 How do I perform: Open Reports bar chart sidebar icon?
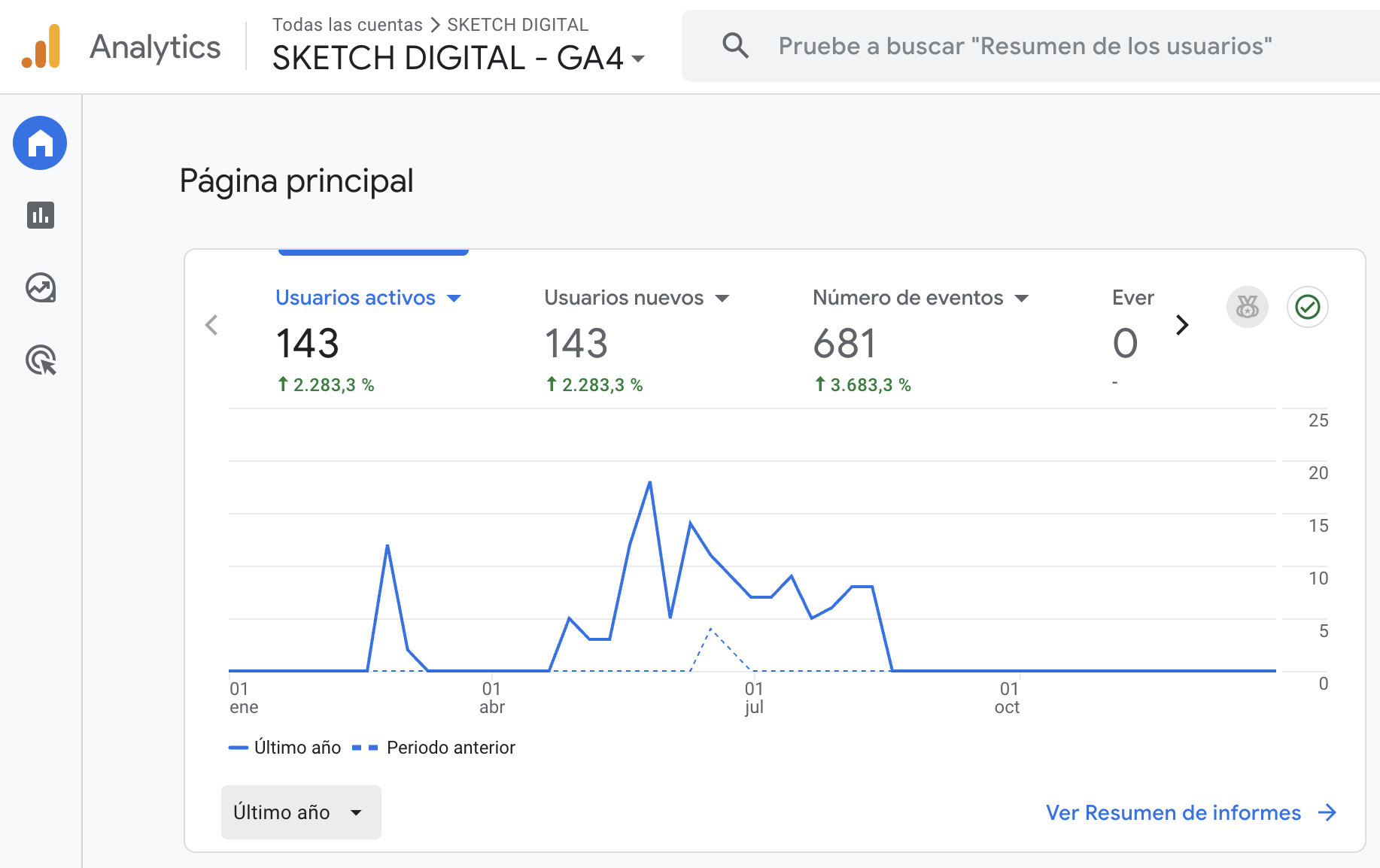coord(41,215)
